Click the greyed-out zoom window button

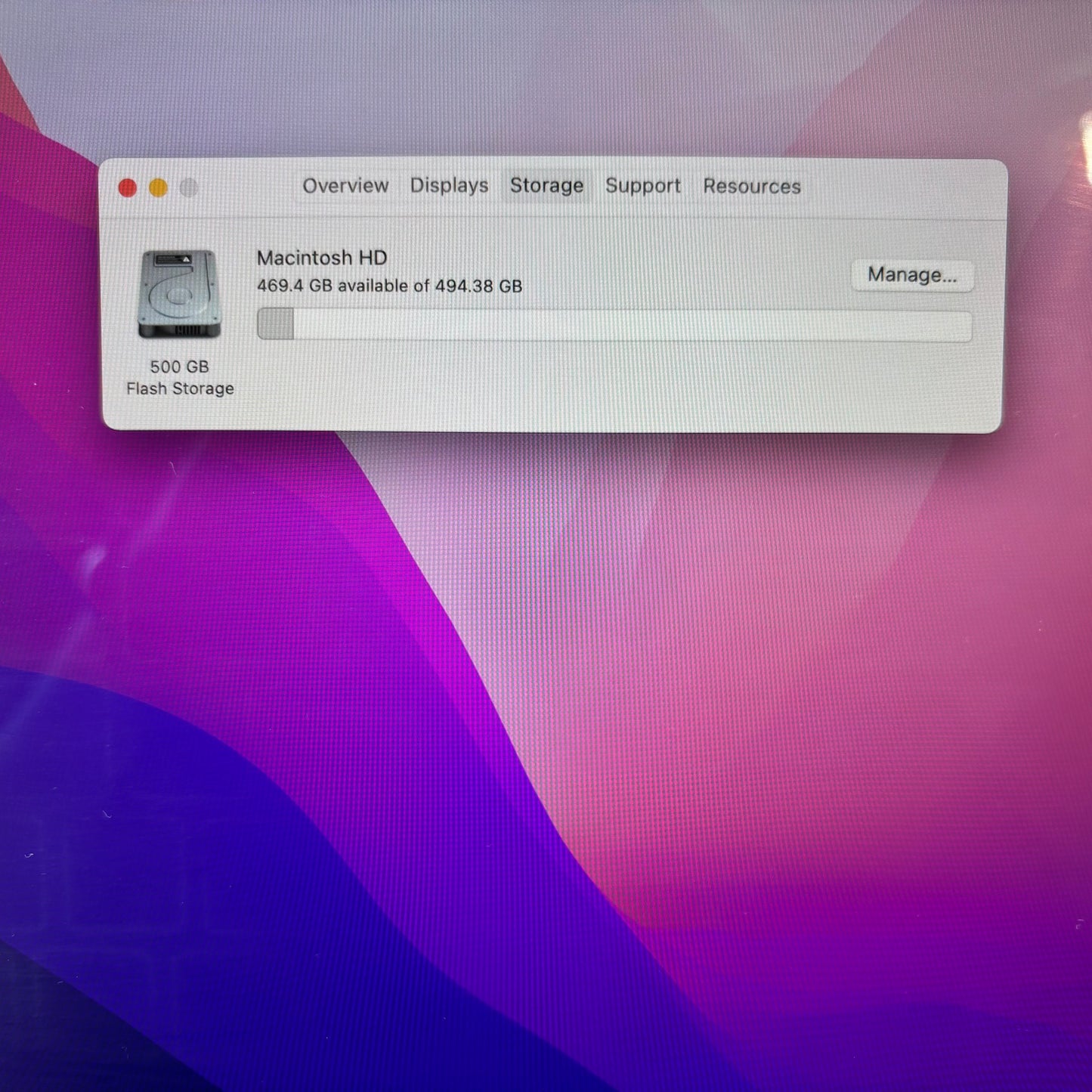[x=188, y=187]
